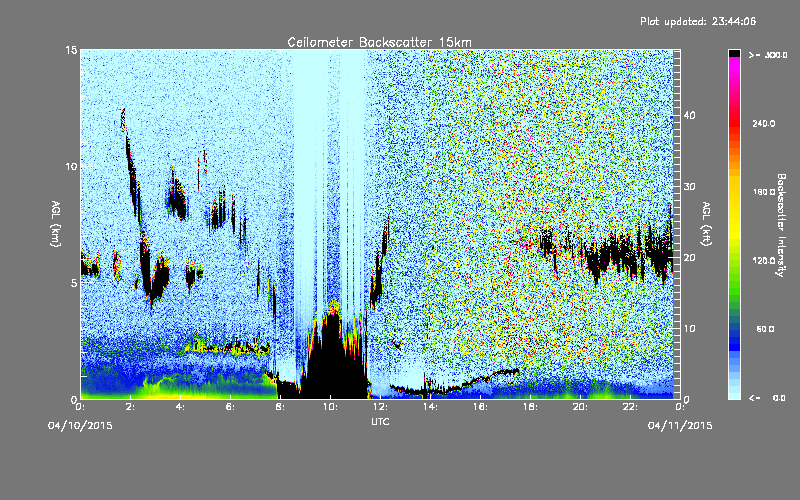
Task: Click the 'Ceilometer Backscatter 15km' plot title
Action: (379, 42)
